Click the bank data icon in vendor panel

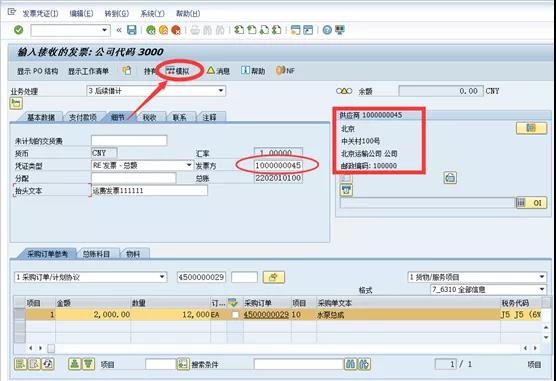(450, 177)
